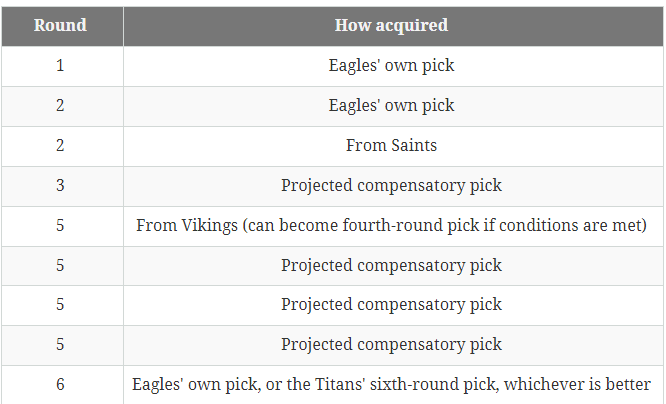The image size is (666, 404).
Task: Click the word "Titans'" in the last row
Action: pos(338,384)
